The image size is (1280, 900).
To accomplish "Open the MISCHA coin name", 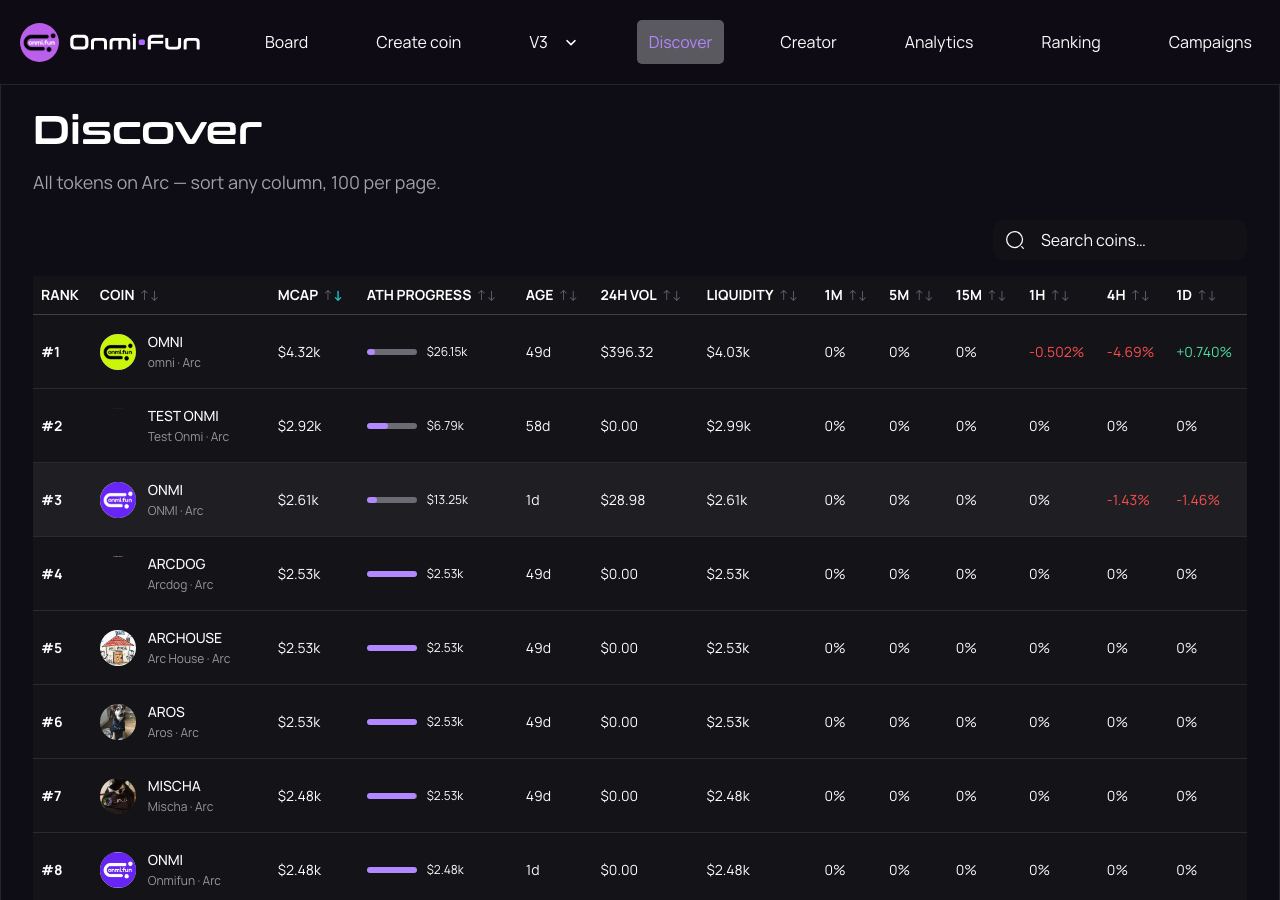I will pos(174,786).
